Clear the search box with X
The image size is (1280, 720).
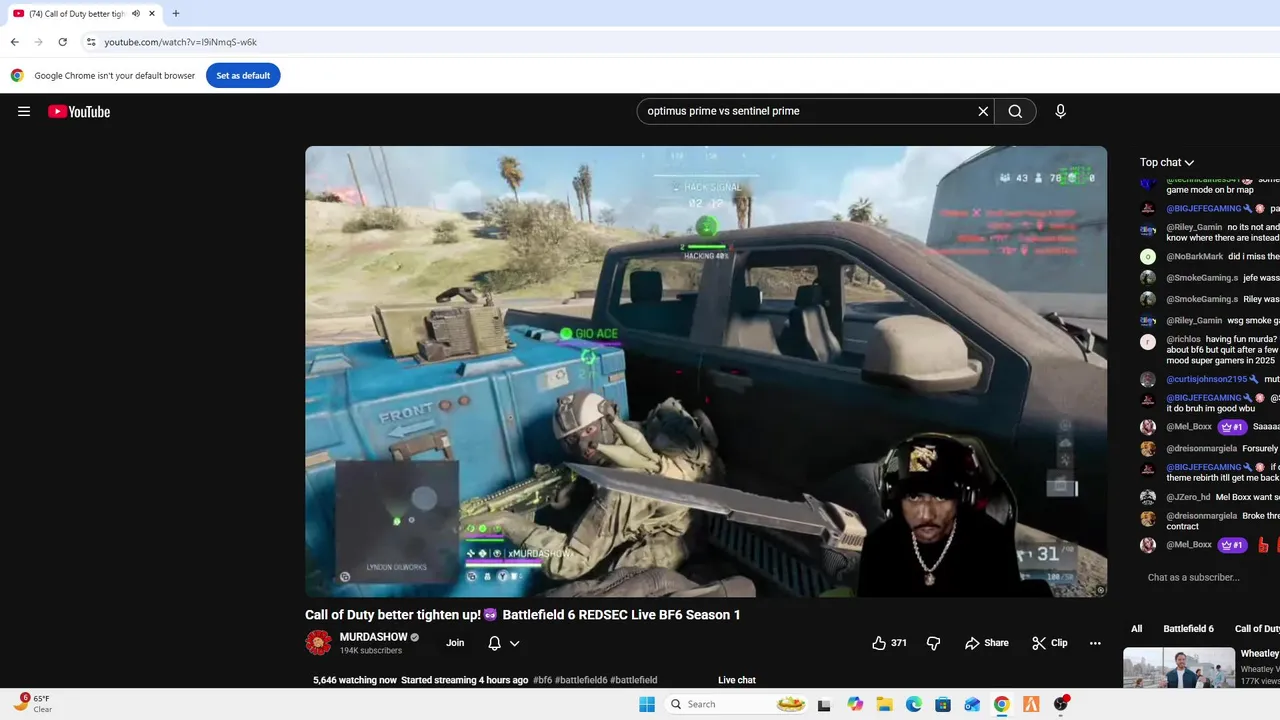[983, 111]
